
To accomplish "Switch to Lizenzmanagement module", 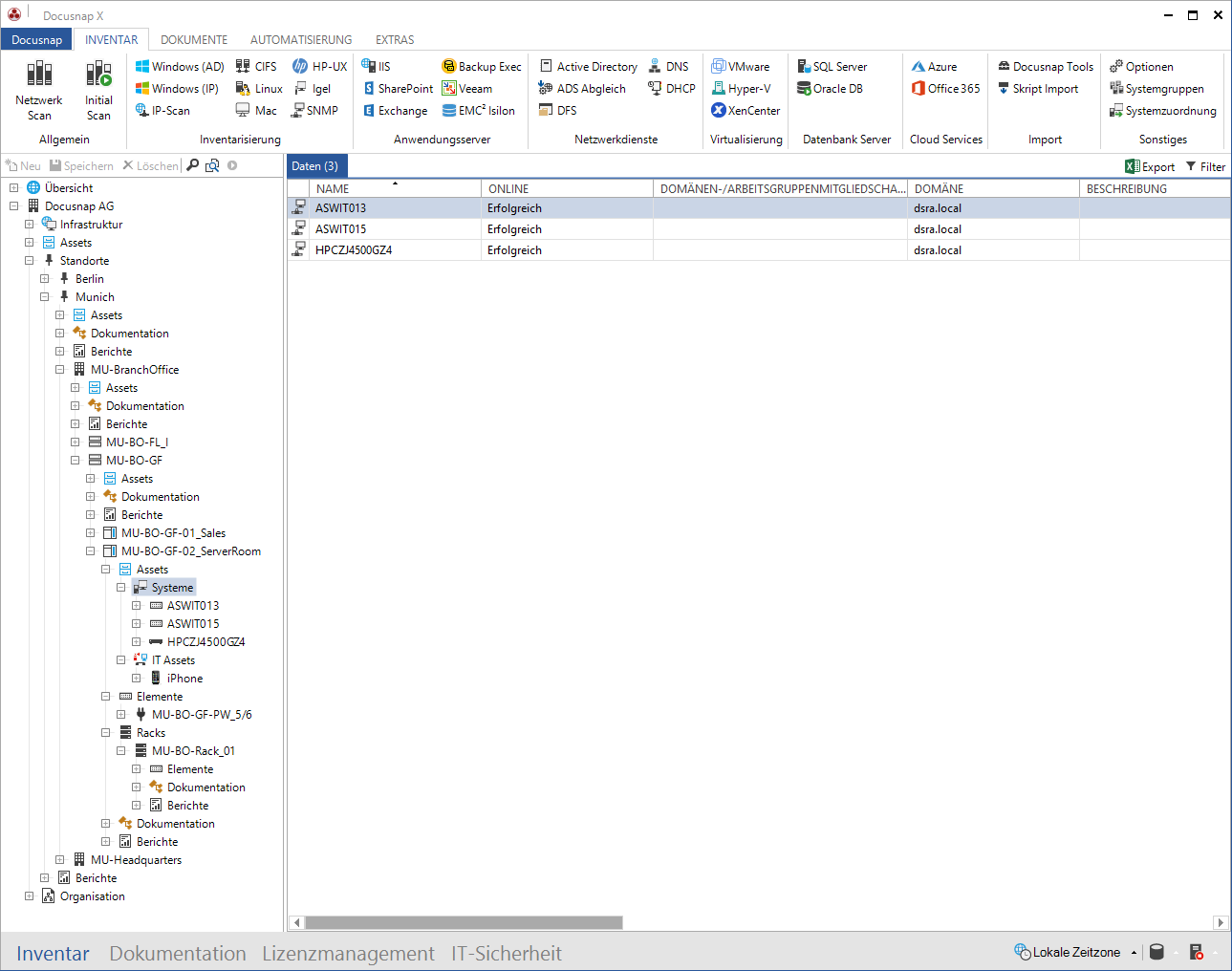I will click(348, 954).
